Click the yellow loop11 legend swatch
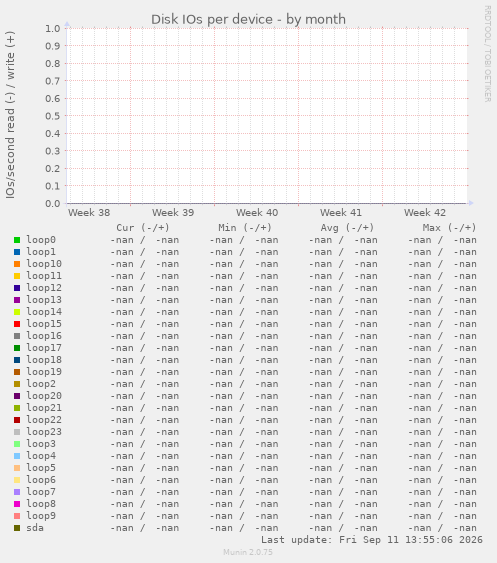This screenshot has width=497, height=563. [x=17, y=276]
